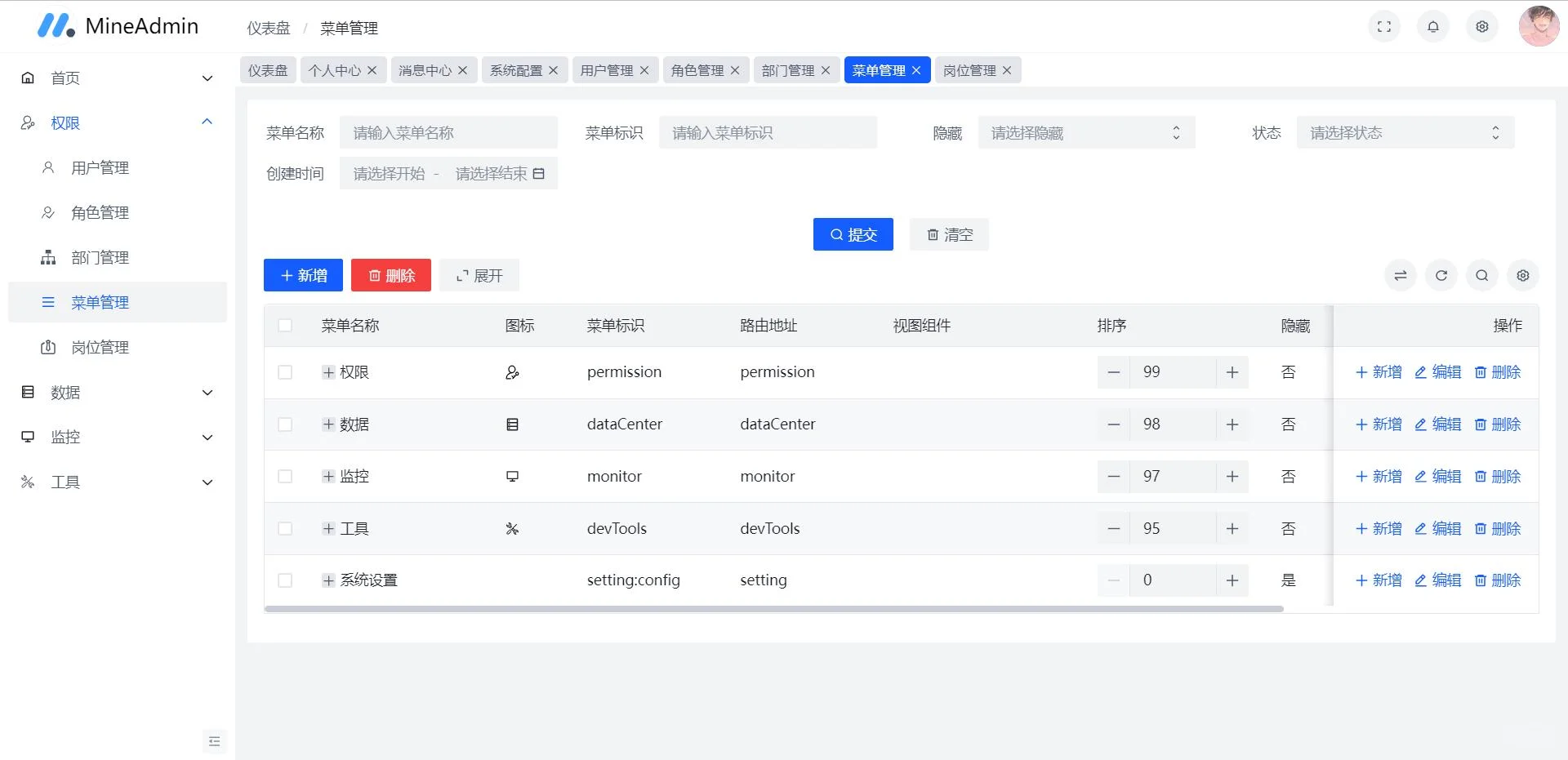
Task: Open 角色管理 in the sidebar
Action: tap(118, 213)
